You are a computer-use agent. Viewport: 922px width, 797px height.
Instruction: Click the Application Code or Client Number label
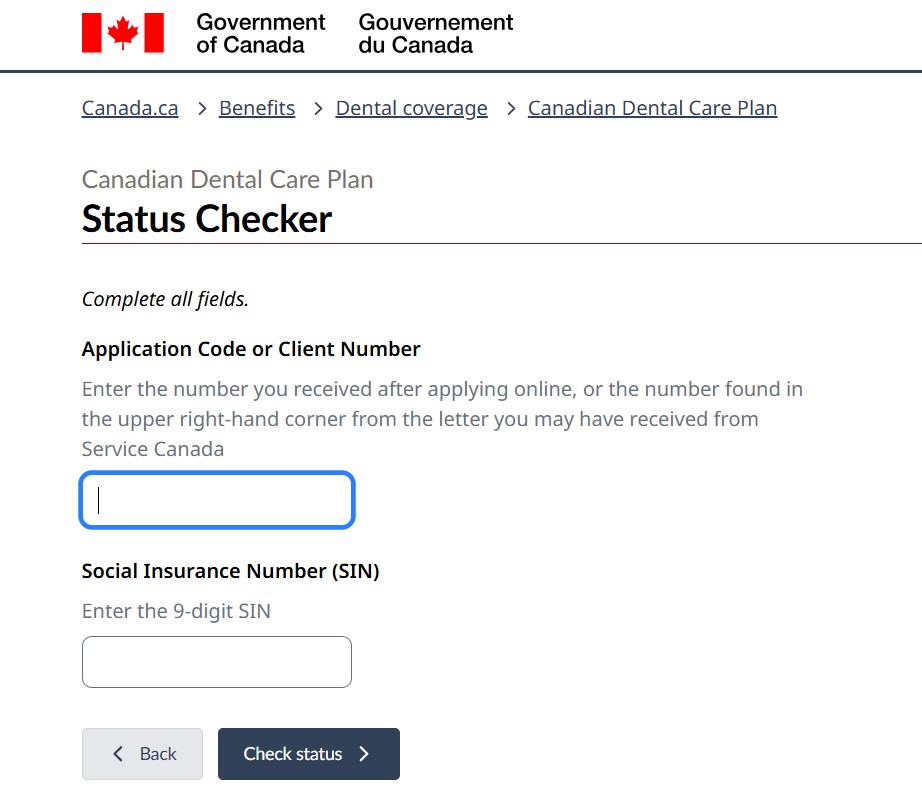tap(251, 349)
